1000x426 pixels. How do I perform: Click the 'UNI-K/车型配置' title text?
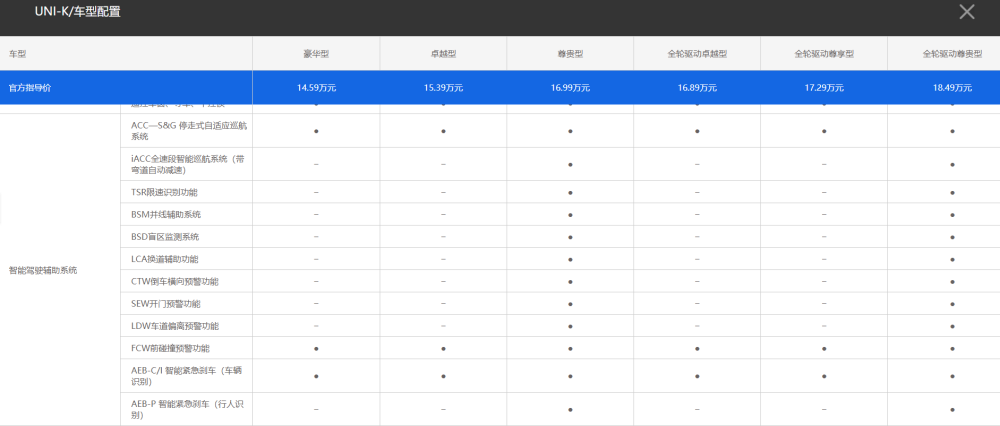tap(78, 11)
